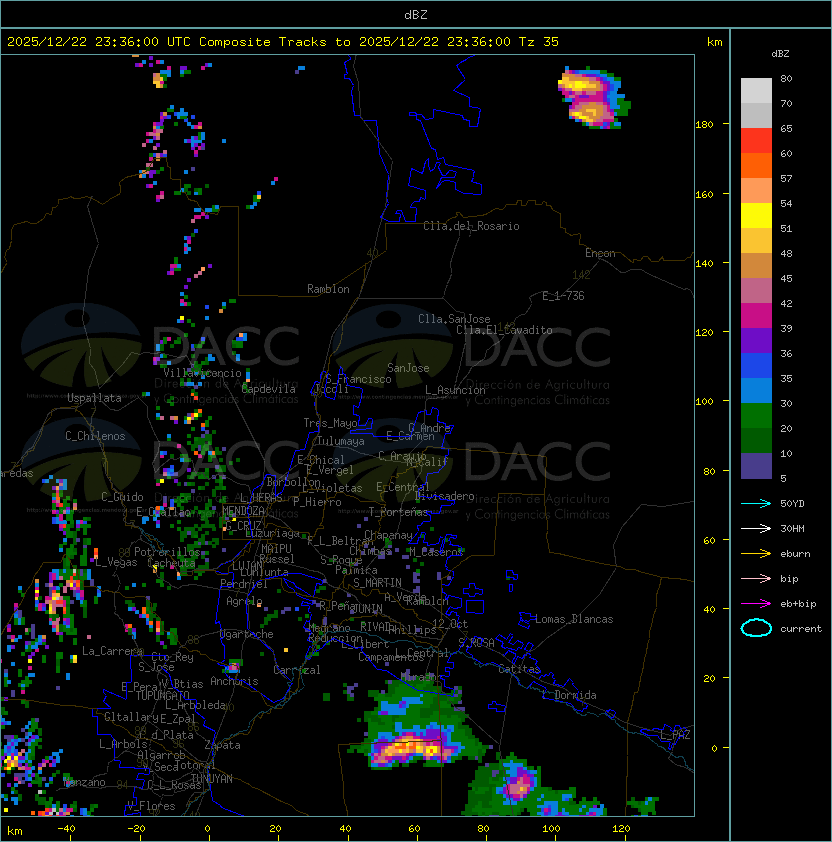Click the Anchoris label
Image resolution: width=832 pixels, height=842 pixels.
click(234, 681)
